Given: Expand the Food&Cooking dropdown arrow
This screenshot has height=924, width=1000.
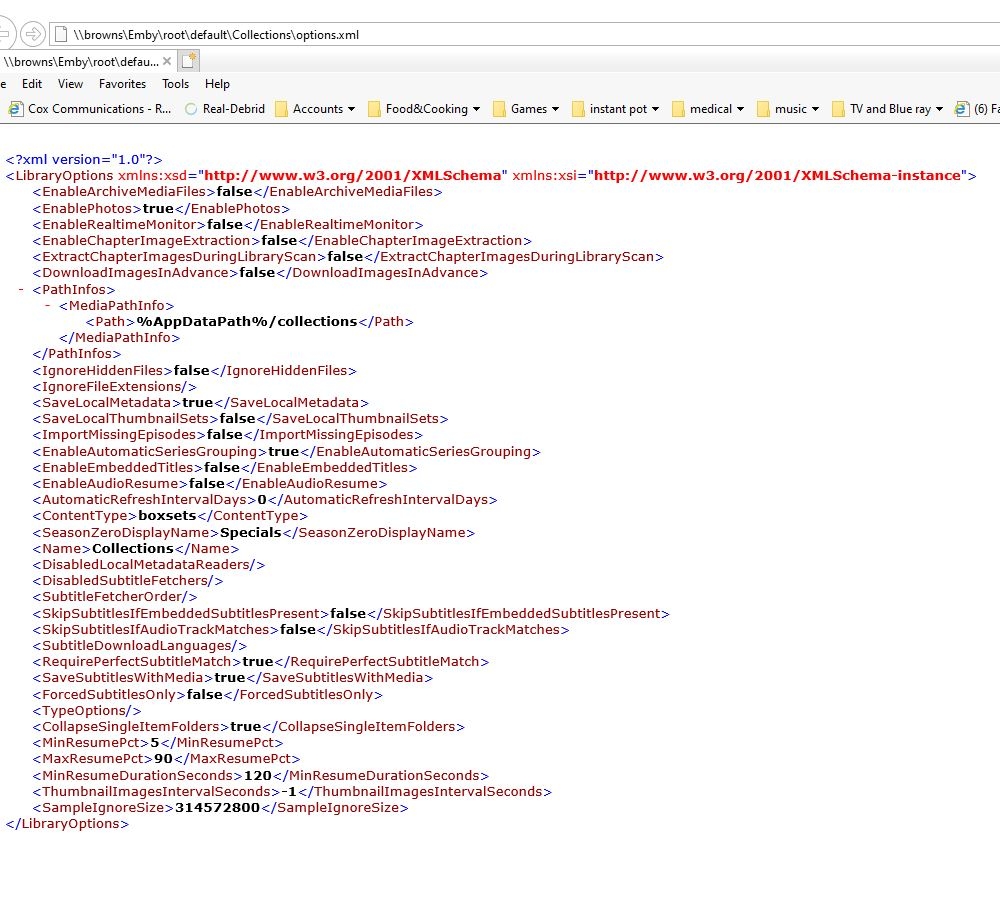Looking at the screenshot, I should click(x=476, y=109).
